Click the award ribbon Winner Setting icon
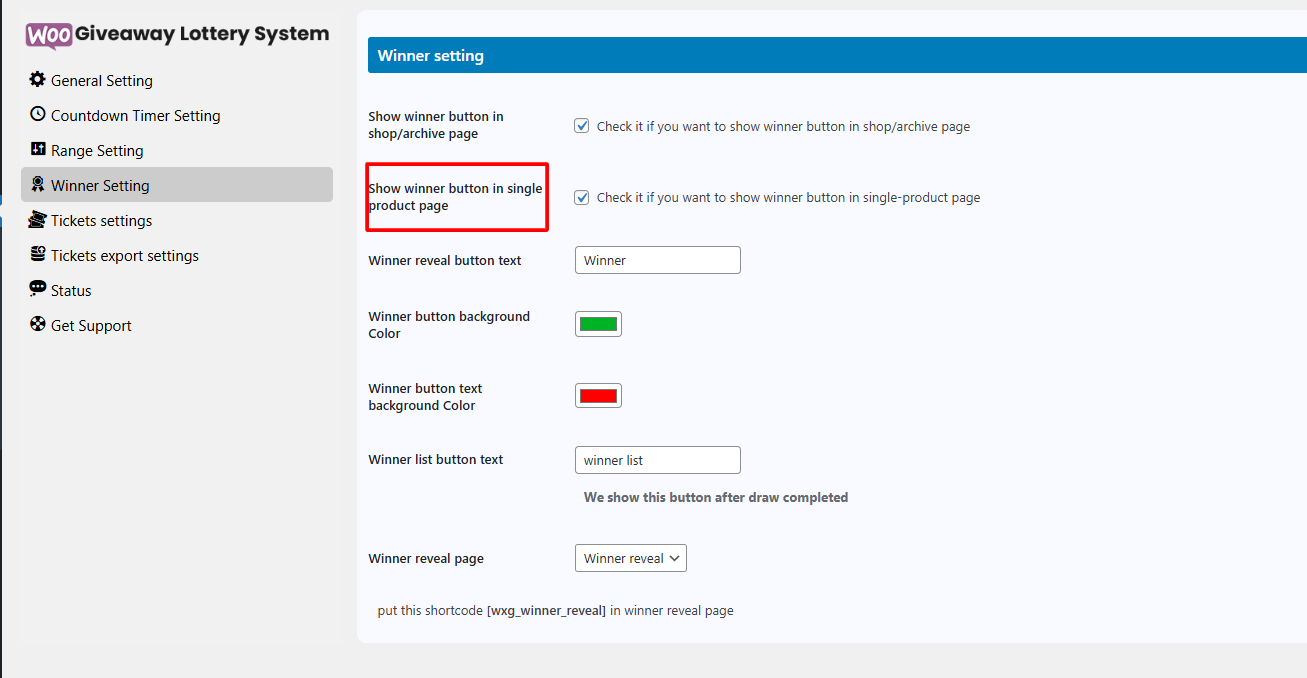Screen dimensions: 1307x678 click(x=37, y=185)
